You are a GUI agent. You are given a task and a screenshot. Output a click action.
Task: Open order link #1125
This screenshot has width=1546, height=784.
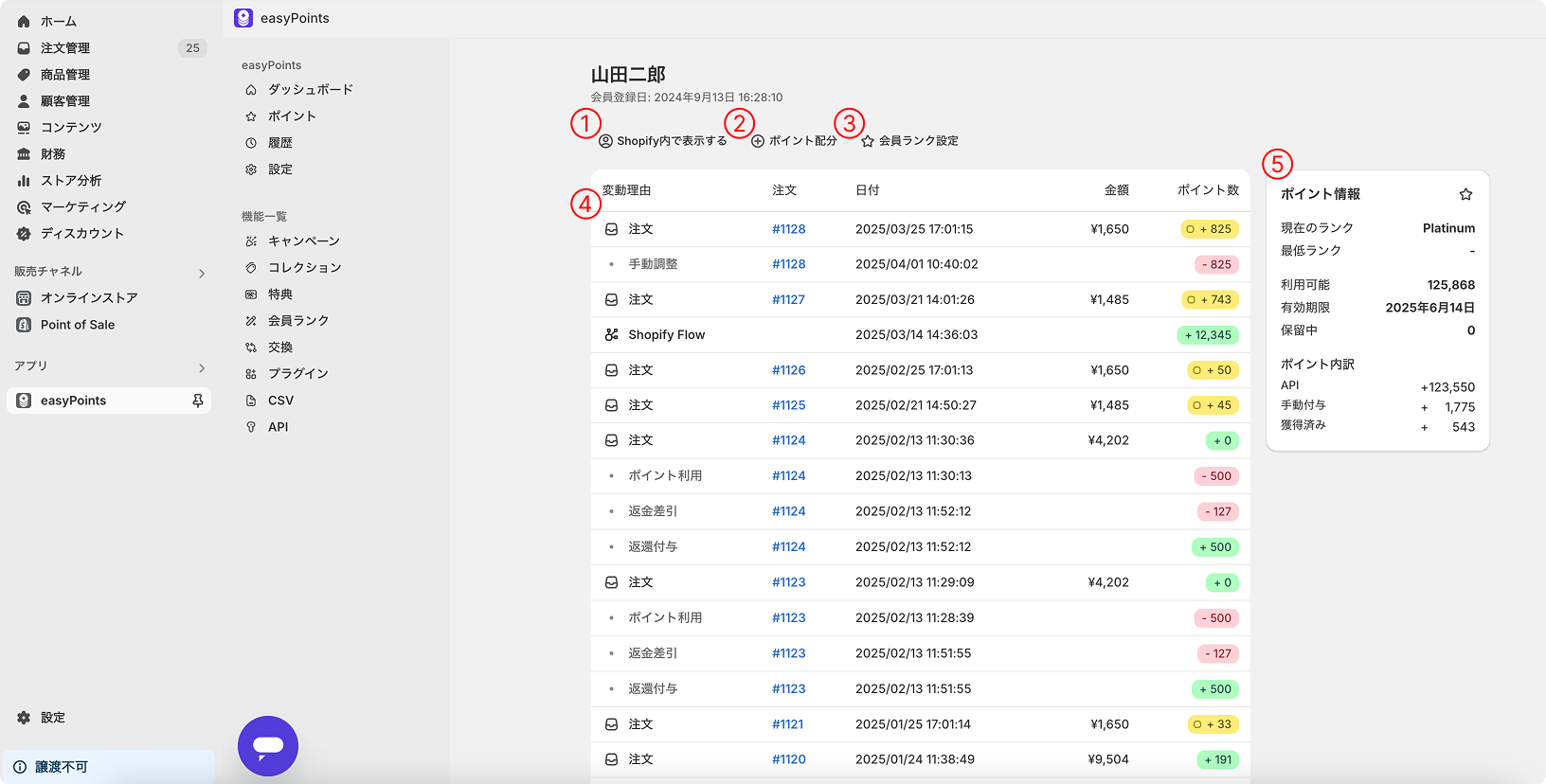click(x=788, y=405)
